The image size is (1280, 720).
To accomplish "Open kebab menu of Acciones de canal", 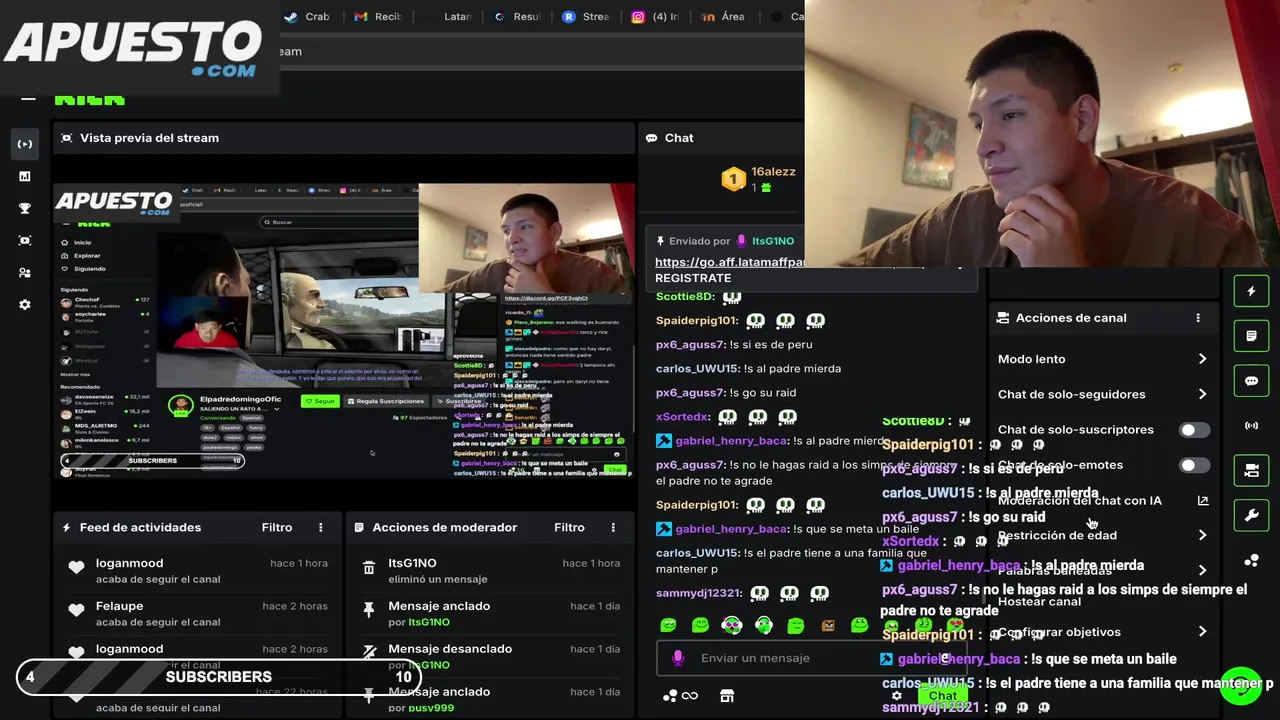I will click(x=1198, y=318).
